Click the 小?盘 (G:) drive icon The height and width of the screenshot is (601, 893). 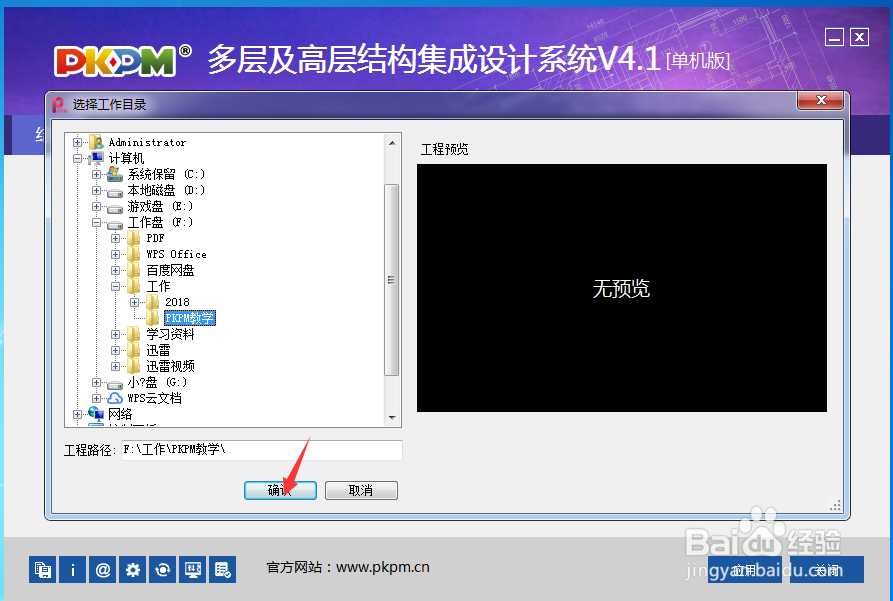[x=115, y=383]
